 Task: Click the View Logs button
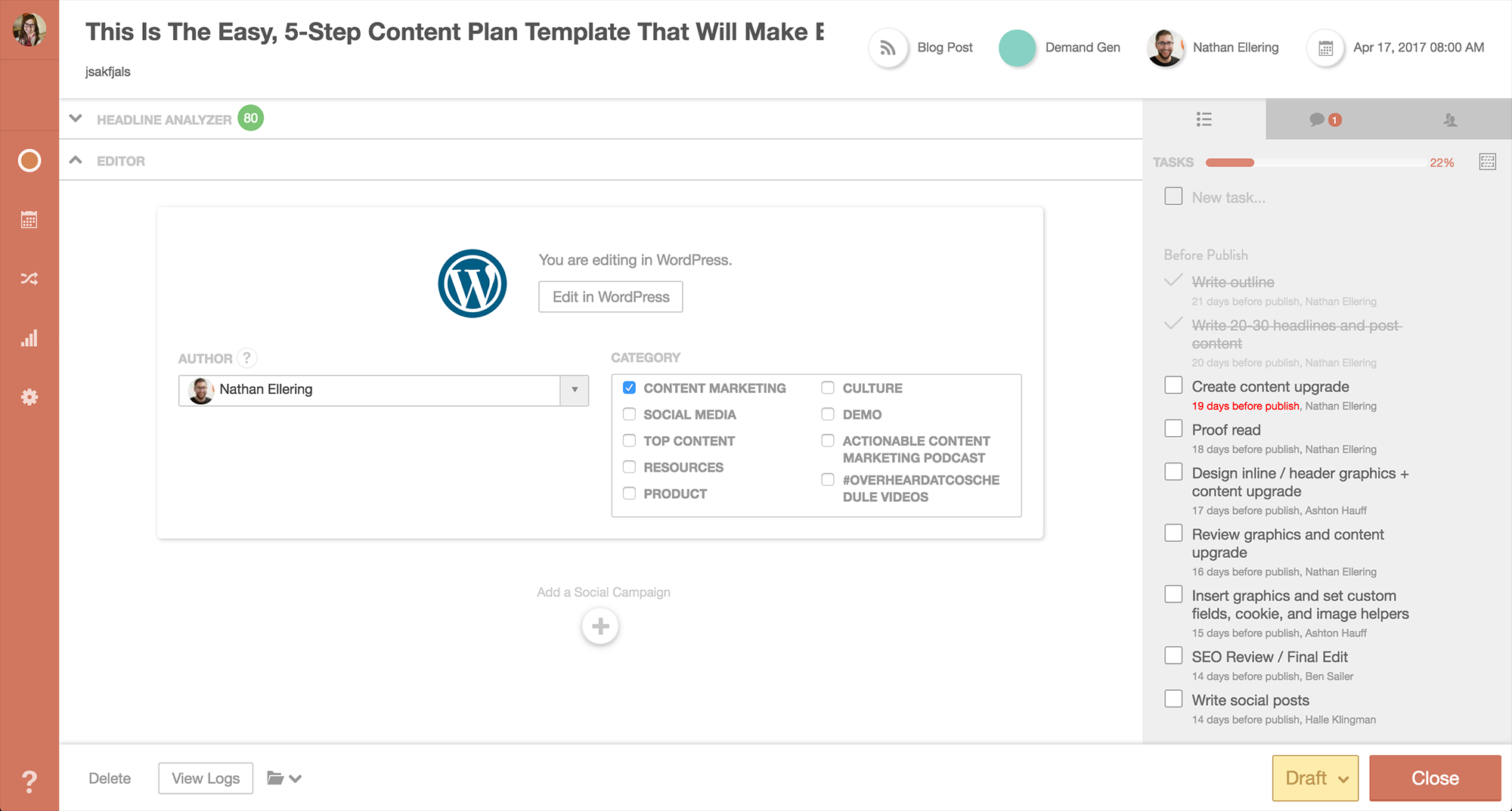[x=206, y=778]
